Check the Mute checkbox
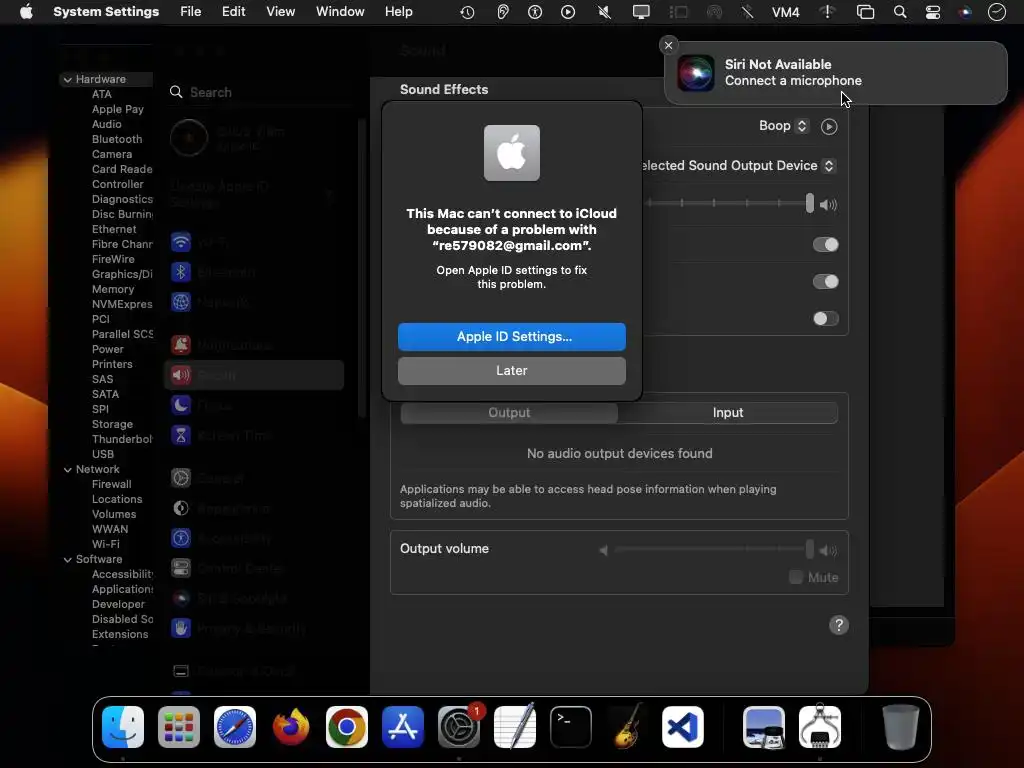 pyautogui.click(x=795, y=577)
